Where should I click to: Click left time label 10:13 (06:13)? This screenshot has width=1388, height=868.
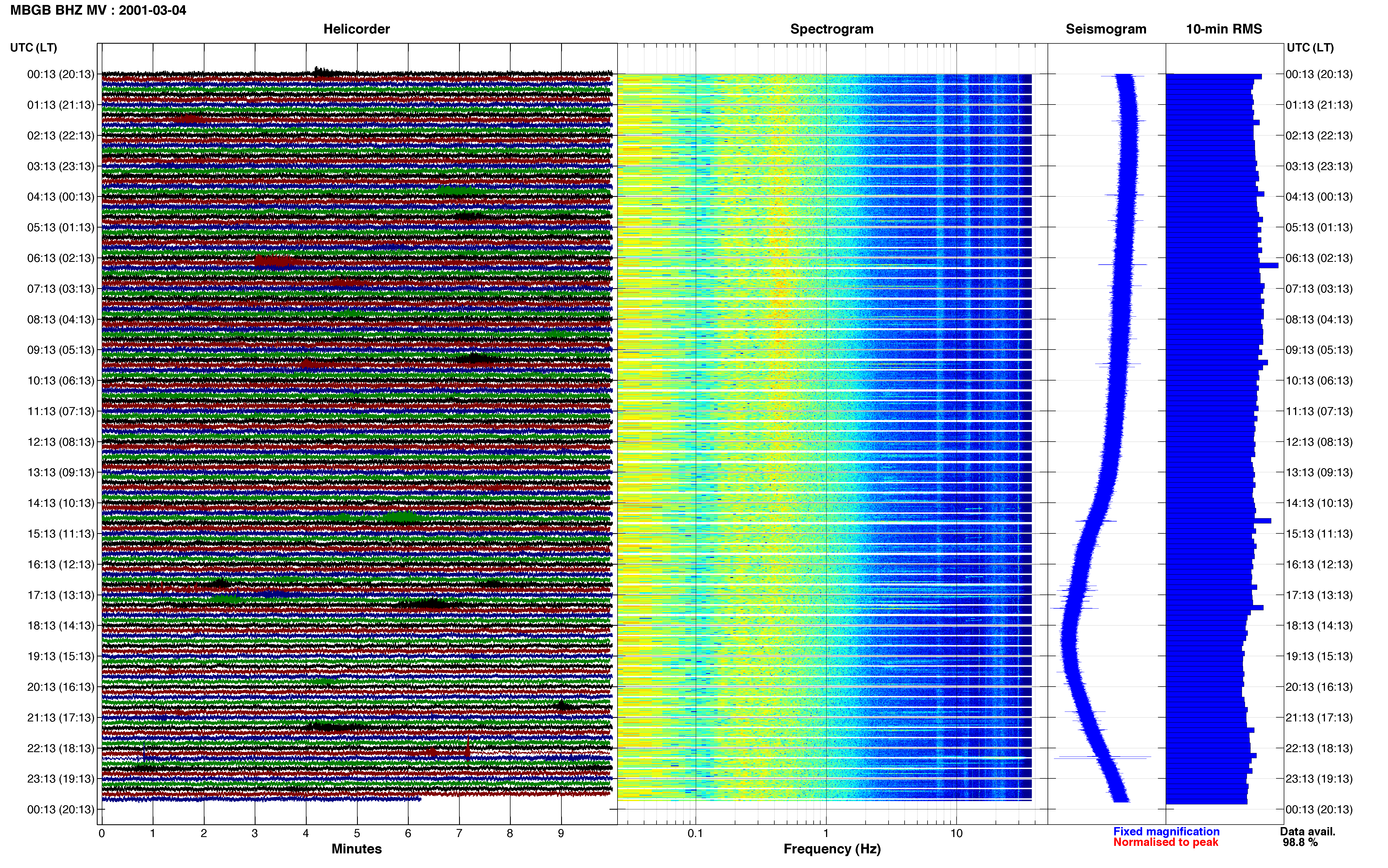61,380
